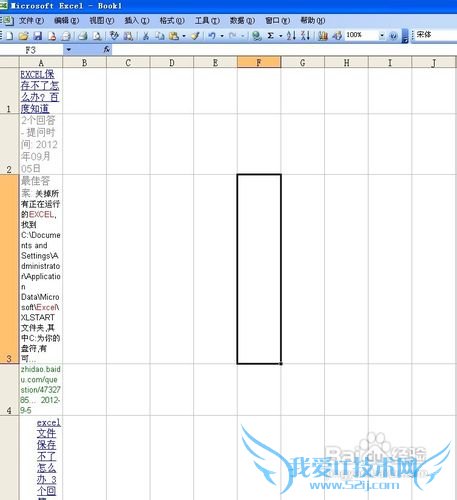Open the Undo history dropdown arrow
The width and height of the screenshot is (457, 500).
(x=222, y=35)
